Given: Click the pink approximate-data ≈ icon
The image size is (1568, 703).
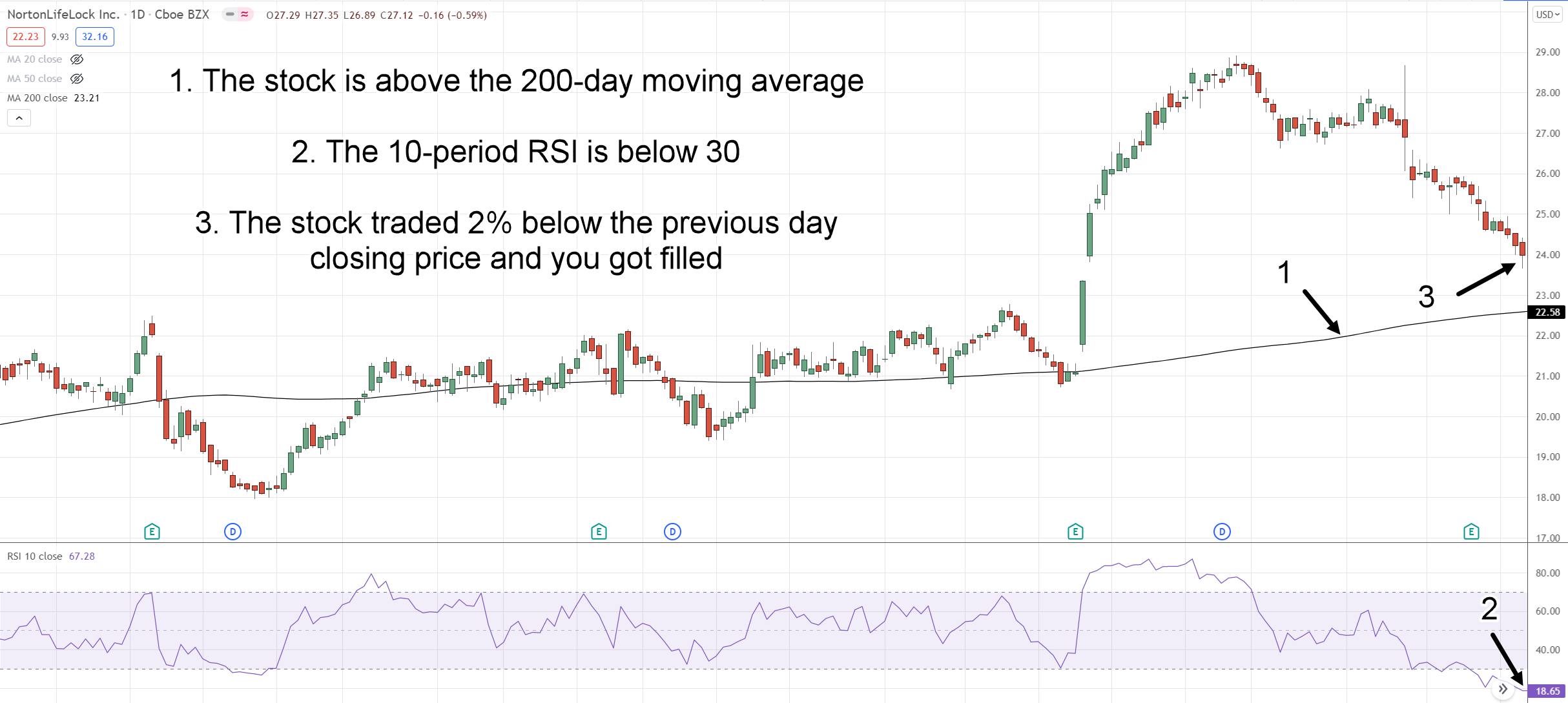Looking at the screenshot, I should coord(245,14).
